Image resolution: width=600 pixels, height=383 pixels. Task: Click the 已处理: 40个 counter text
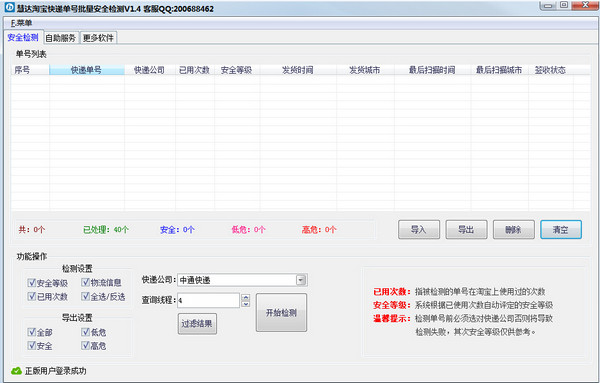(106, 230)
